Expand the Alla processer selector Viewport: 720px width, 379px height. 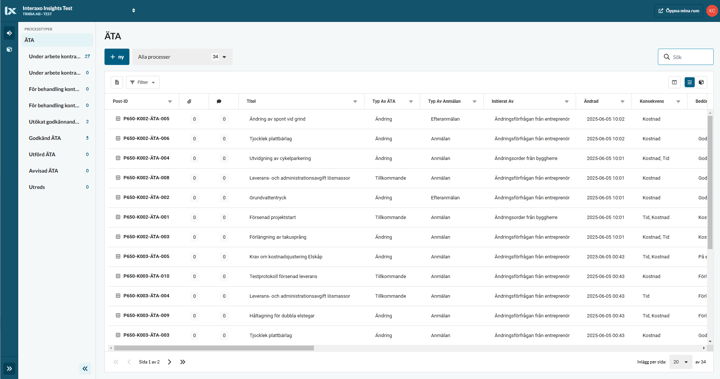point(182,57)
